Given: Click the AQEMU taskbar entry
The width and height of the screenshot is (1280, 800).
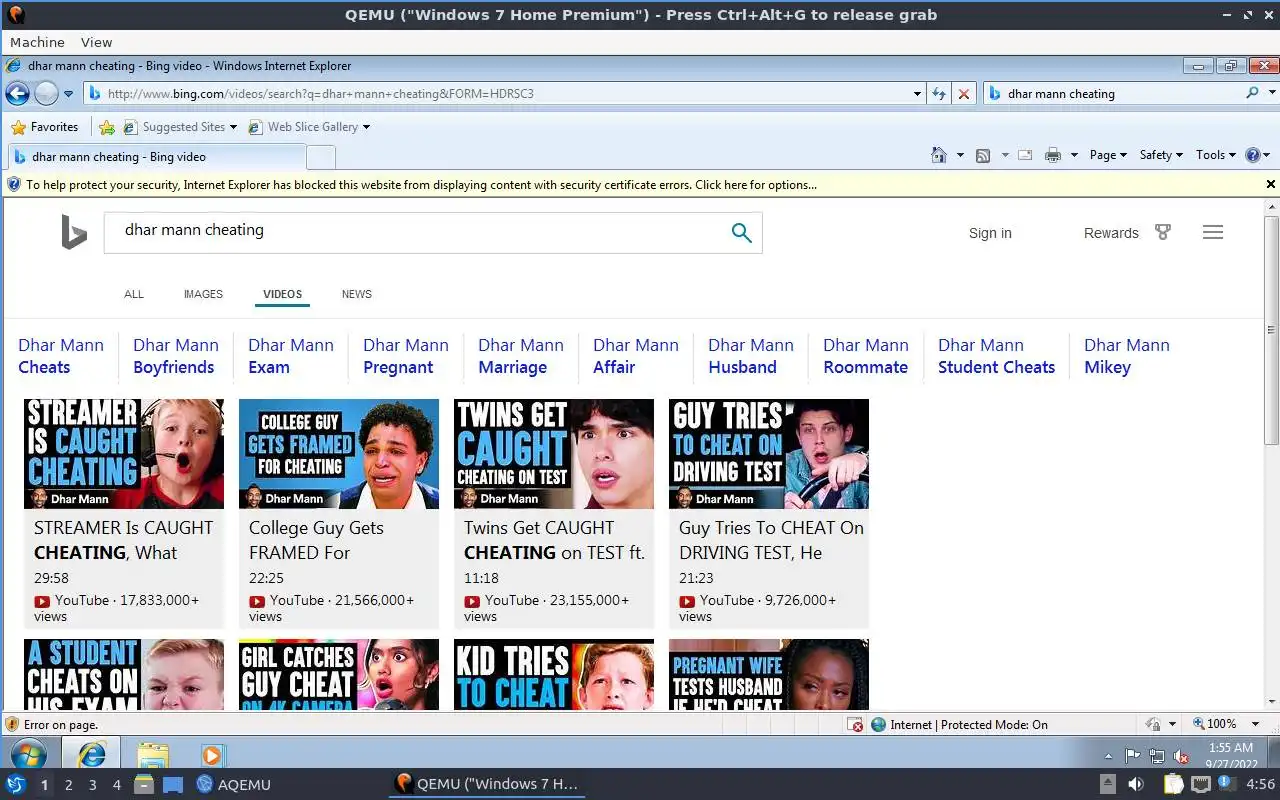Looking at the screenshot, I should [234, 785].
